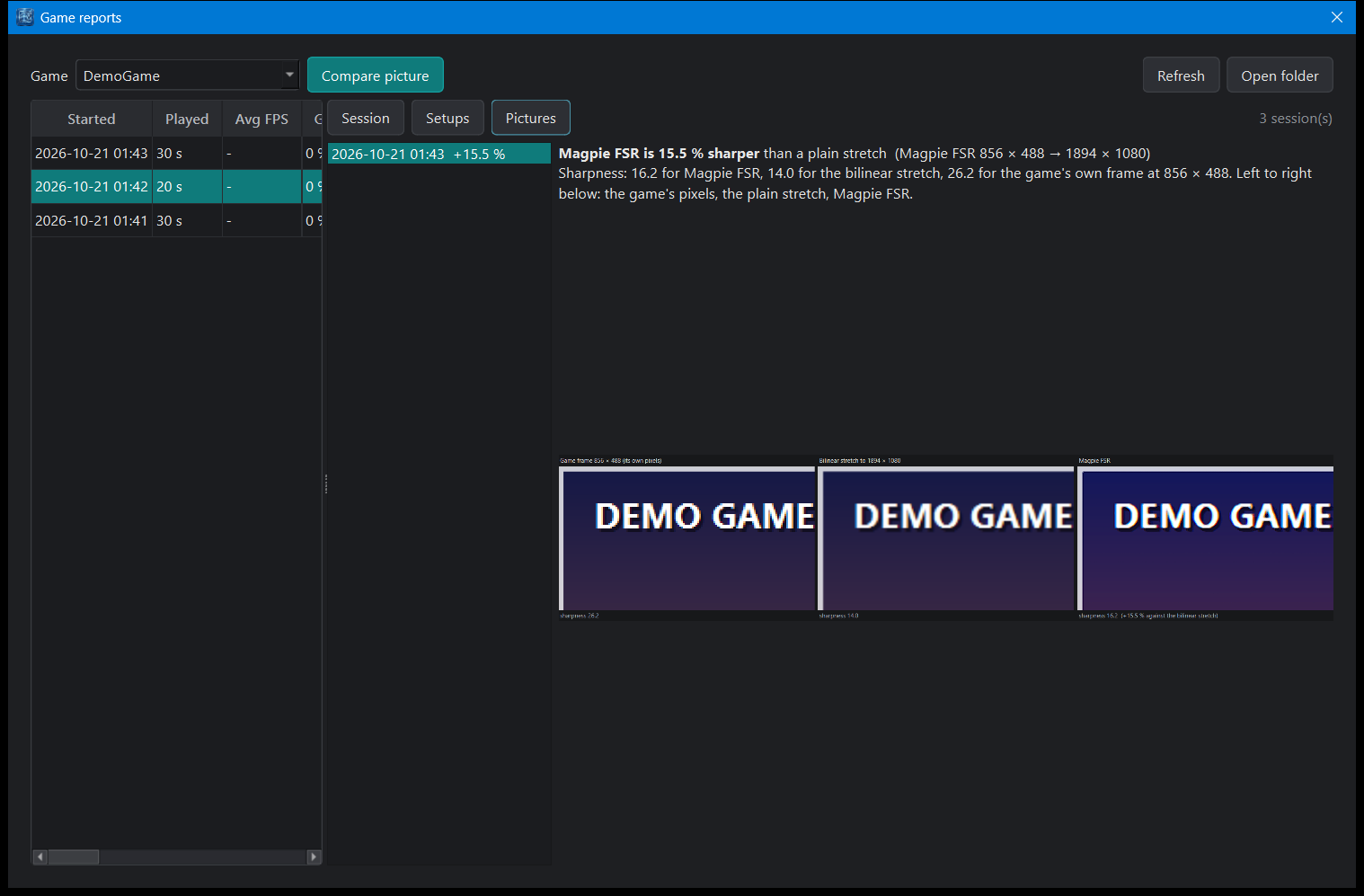This screenshot has height=896, width=1364.
Task: Refresh the session list
Action: pos(1181,75)
